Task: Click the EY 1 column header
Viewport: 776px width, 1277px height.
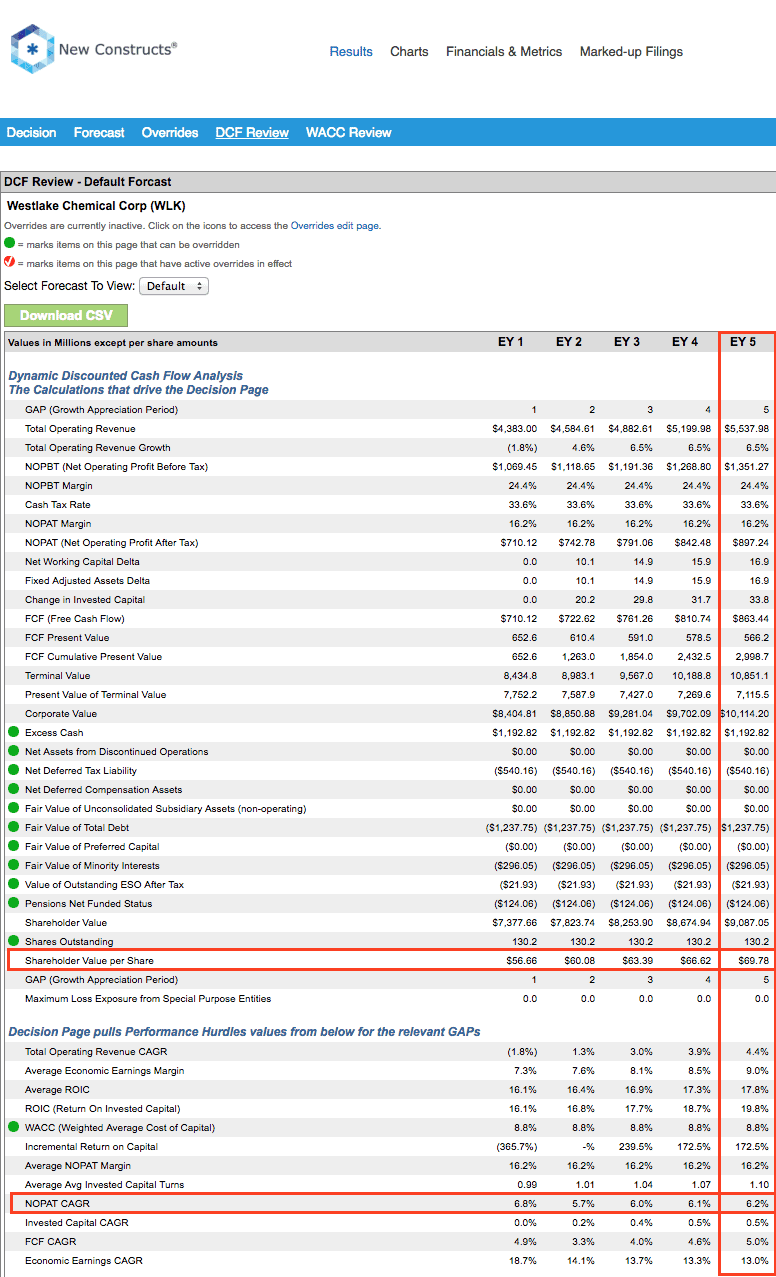Action: pyautogui.click(x=511, y=342)
